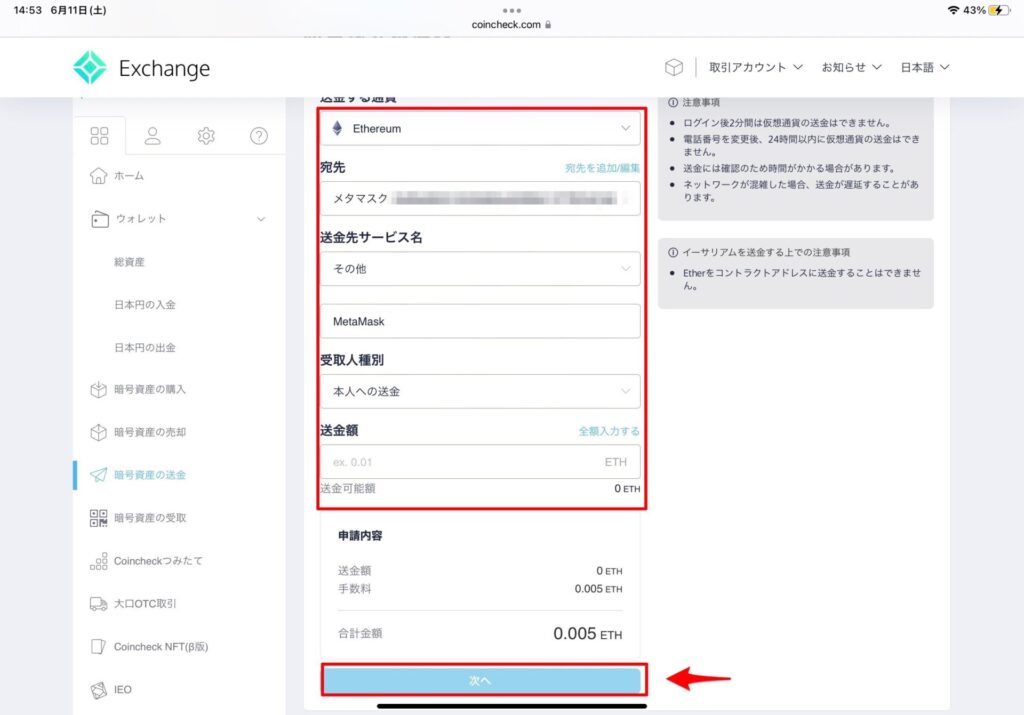Click the 全額入力する link

click(609, 431)
